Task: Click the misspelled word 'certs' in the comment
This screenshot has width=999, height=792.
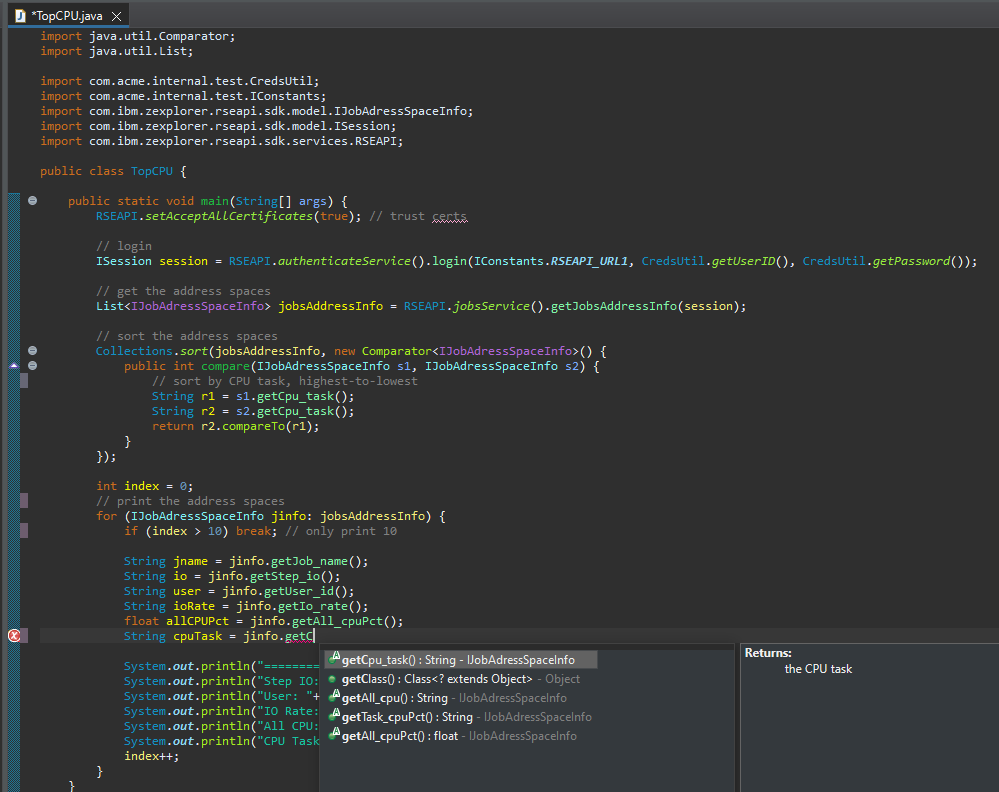Action: (x=449, y=216)
